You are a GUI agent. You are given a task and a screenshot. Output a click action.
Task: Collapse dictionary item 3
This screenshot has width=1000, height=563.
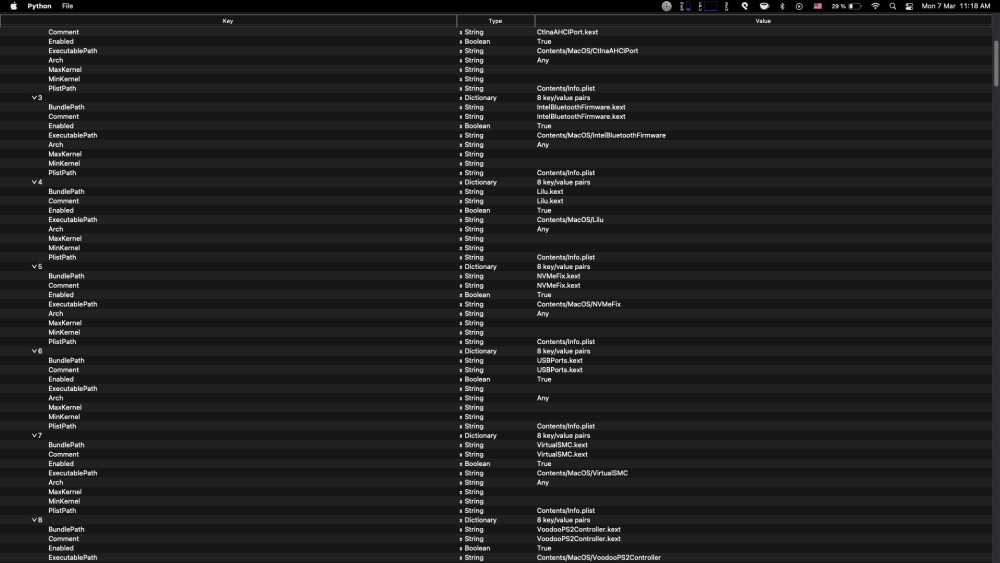pos(34,98)
